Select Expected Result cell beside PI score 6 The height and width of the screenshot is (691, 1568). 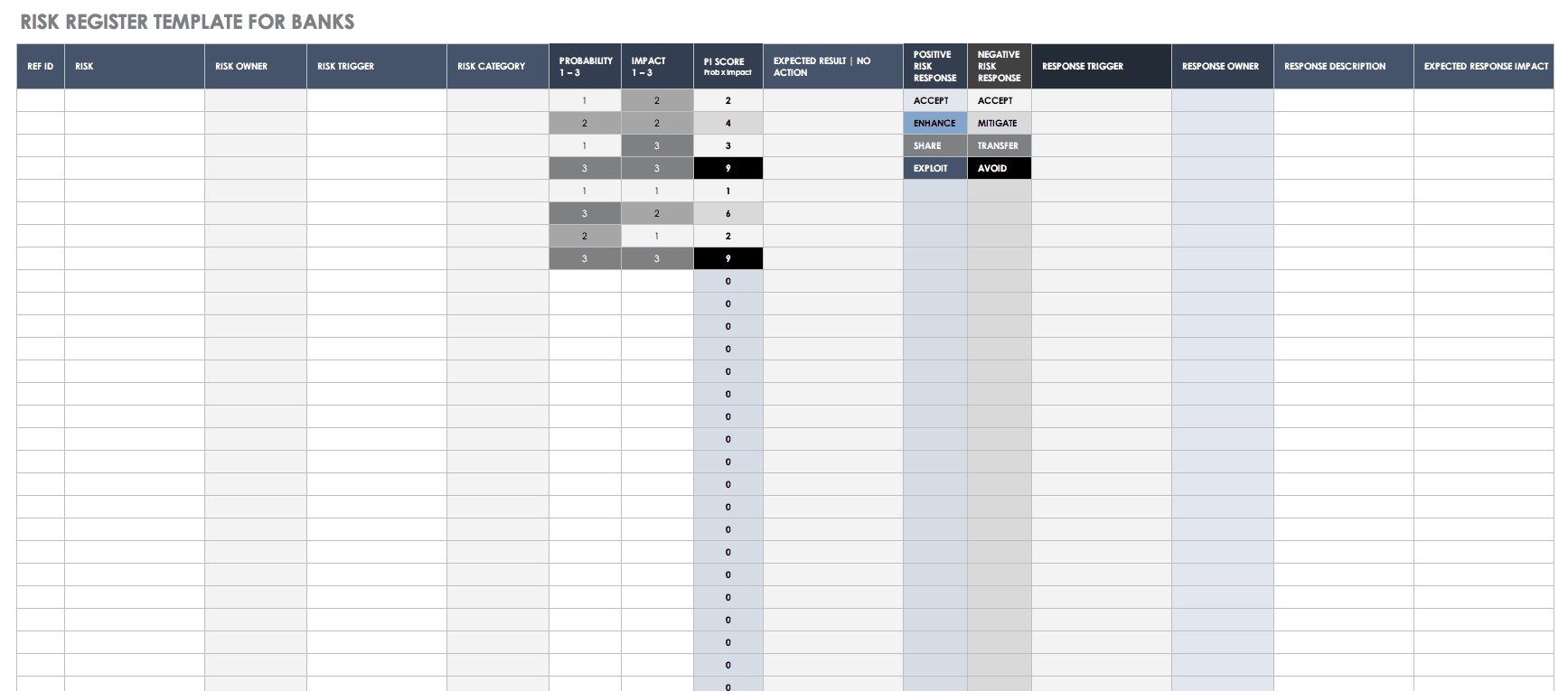(x=833, y=213)
